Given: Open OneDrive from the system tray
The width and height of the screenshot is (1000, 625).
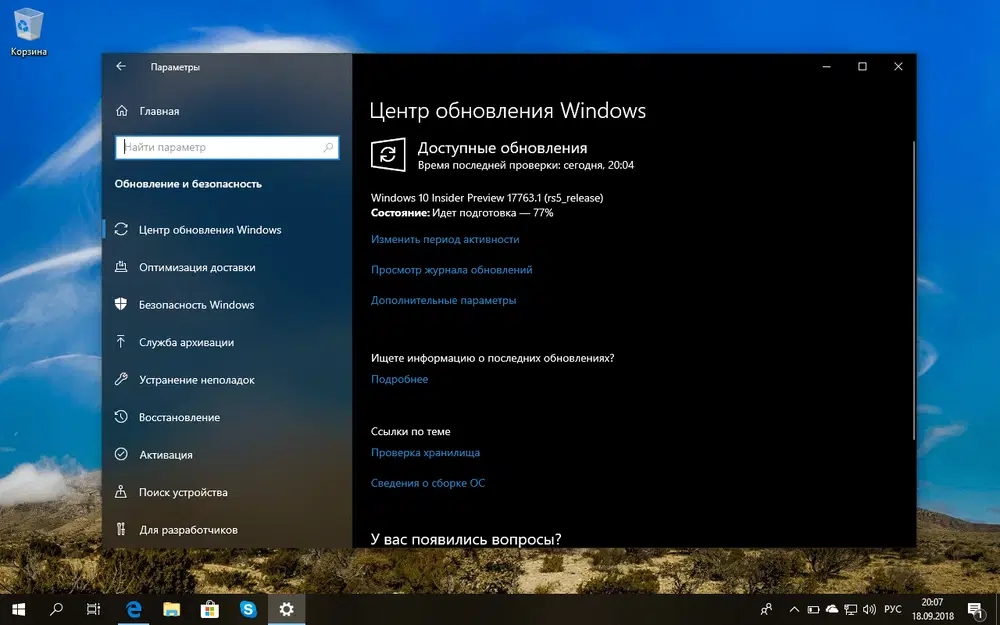Looking at the screenshot, I should [834, 609].
